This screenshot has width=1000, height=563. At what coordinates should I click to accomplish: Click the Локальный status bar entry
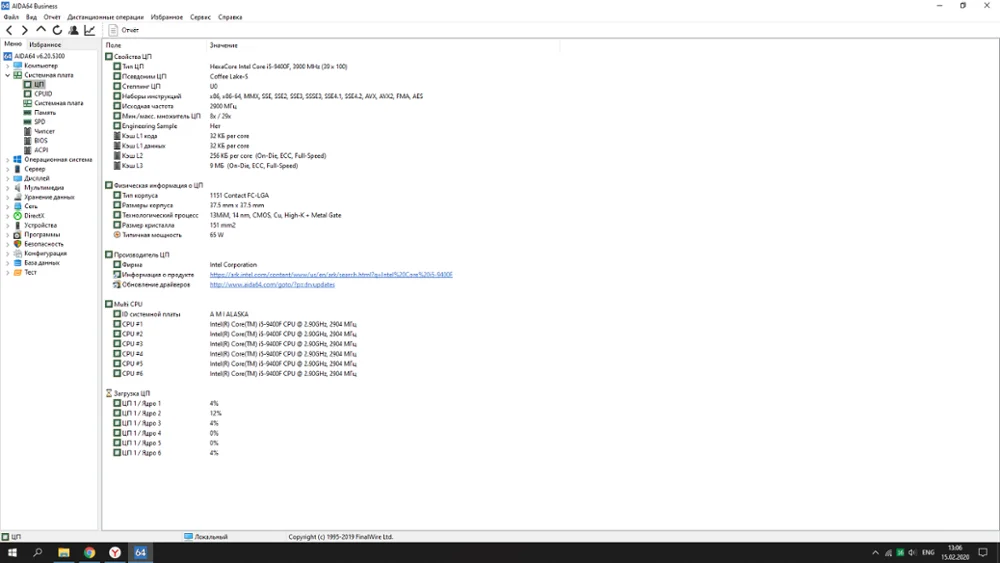205,537
